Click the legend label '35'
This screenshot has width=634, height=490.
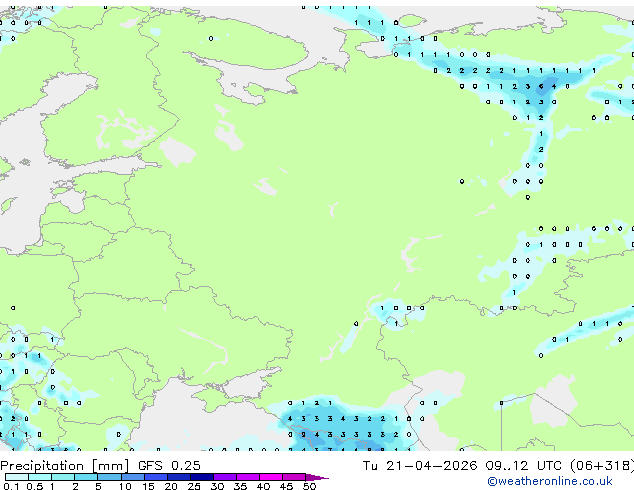pyautogui.click(x=240, y=486)
